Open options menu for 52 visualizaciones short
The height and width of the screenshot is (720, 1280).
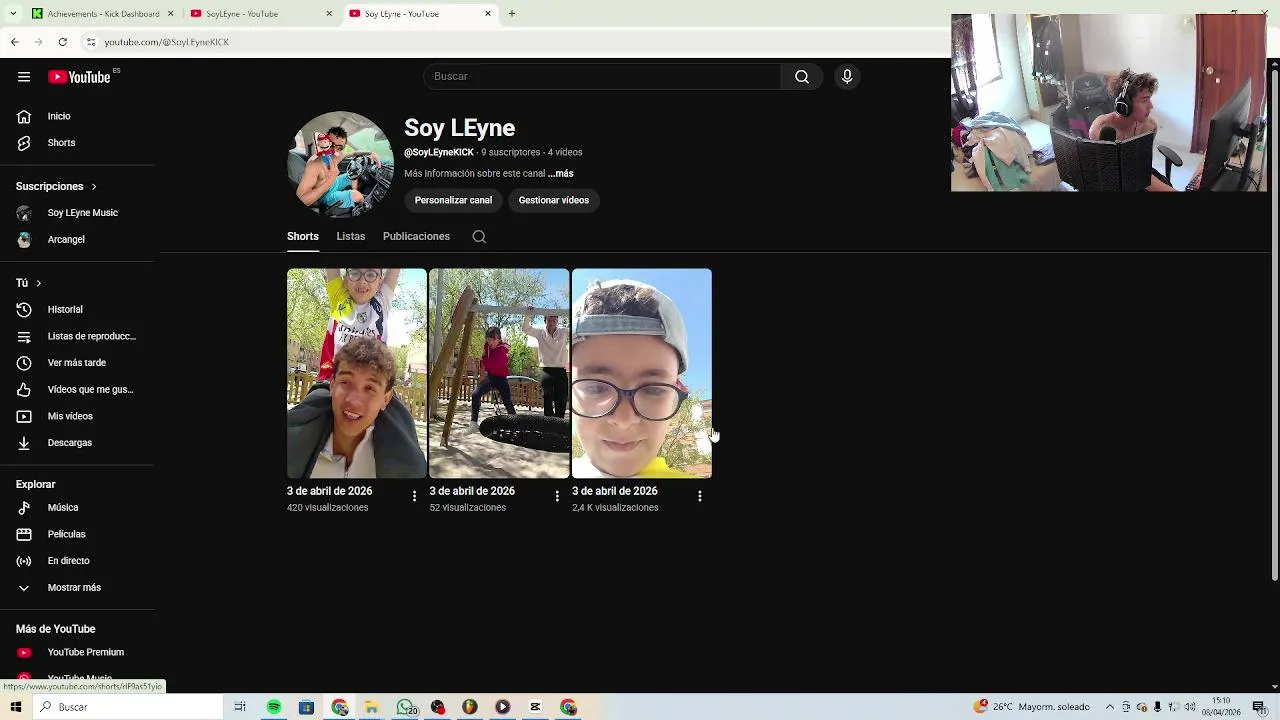(557, 496)
